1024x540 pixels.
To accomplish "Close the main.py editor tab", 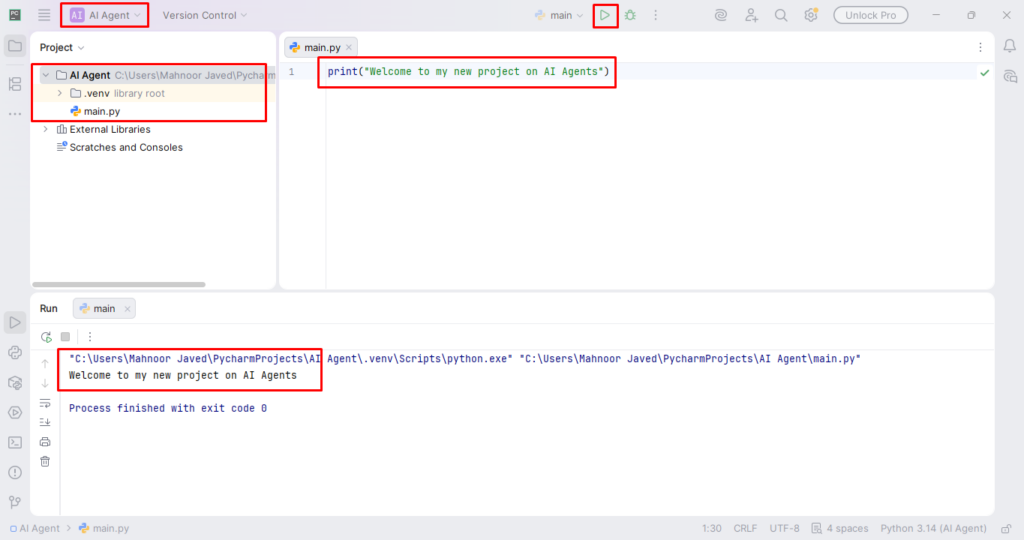I will (349, 48).
